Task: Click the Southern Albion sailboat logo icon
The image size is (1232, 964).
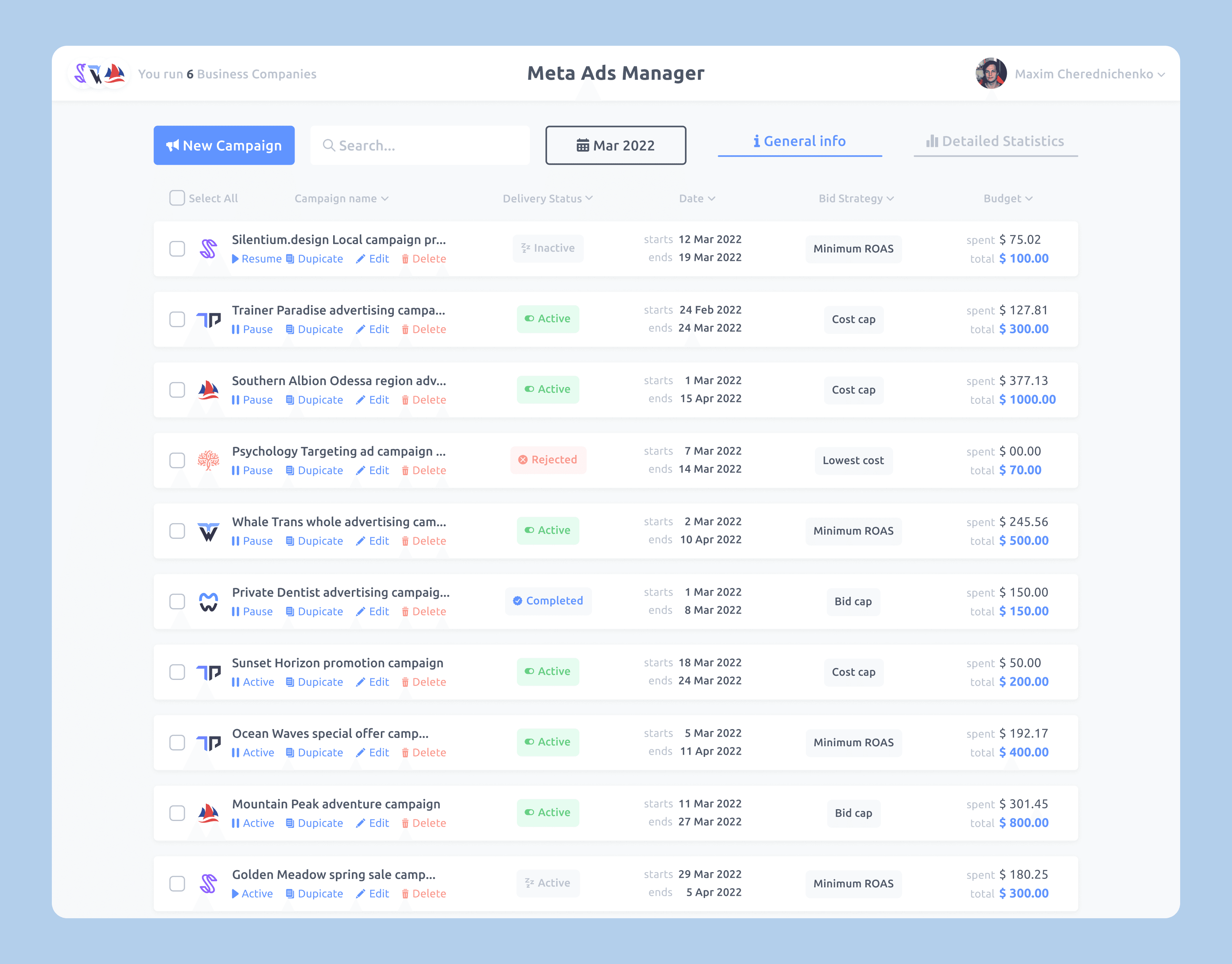Action: pyautogui.click(x=208, y=390)
